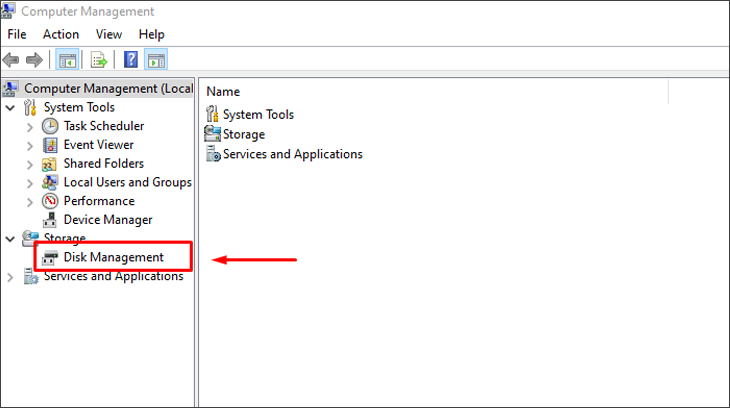The height and width of the screenshot is (408, 730).
Task: Select Performance in the tree
Action: coord(99,201)
